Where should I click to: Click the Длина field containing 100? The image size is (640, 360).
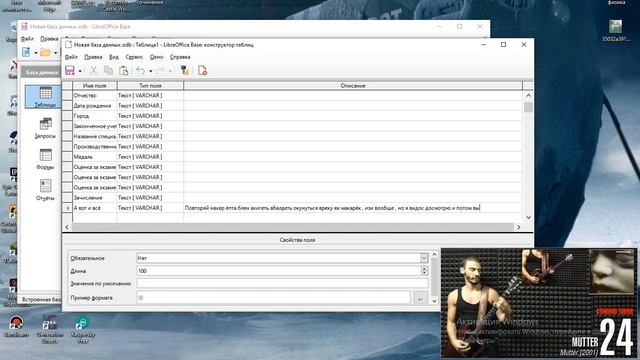pyautogui.click(x=279, y=271)
